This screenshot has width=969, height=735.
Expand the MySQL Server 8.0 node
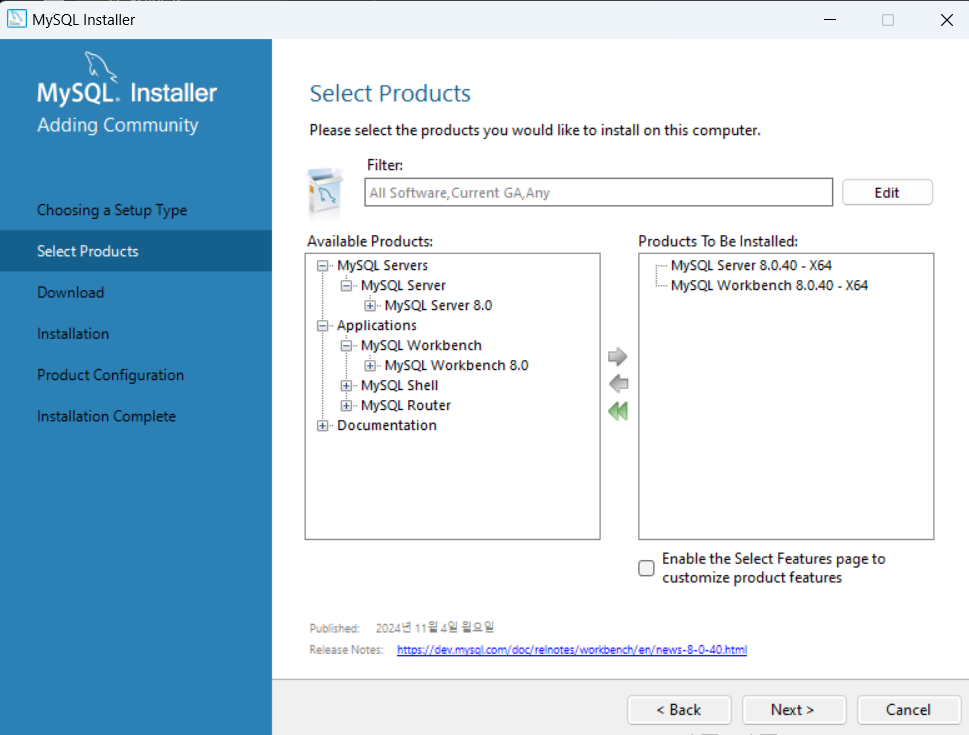(370, 305)
